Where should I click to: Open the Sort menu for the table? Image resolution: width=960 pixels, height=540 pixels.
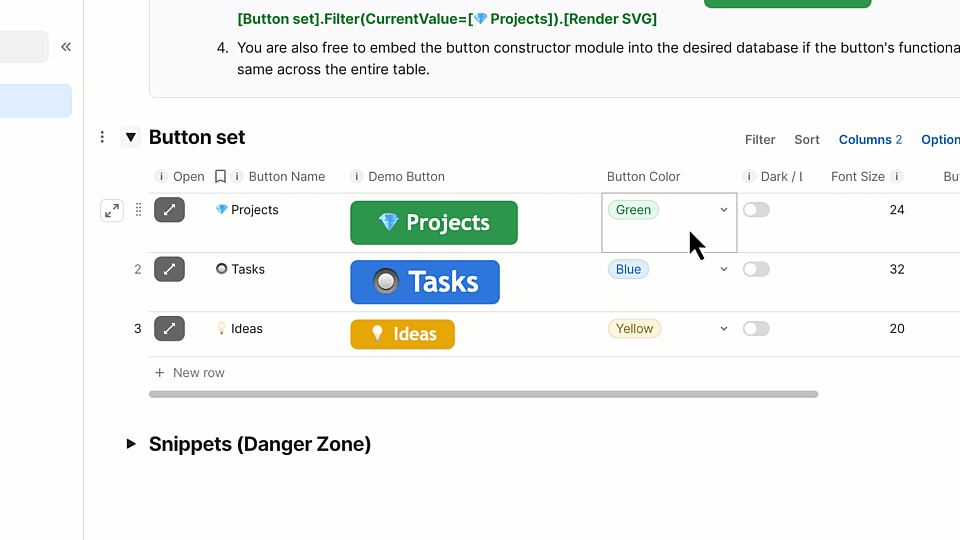(807, 140)
